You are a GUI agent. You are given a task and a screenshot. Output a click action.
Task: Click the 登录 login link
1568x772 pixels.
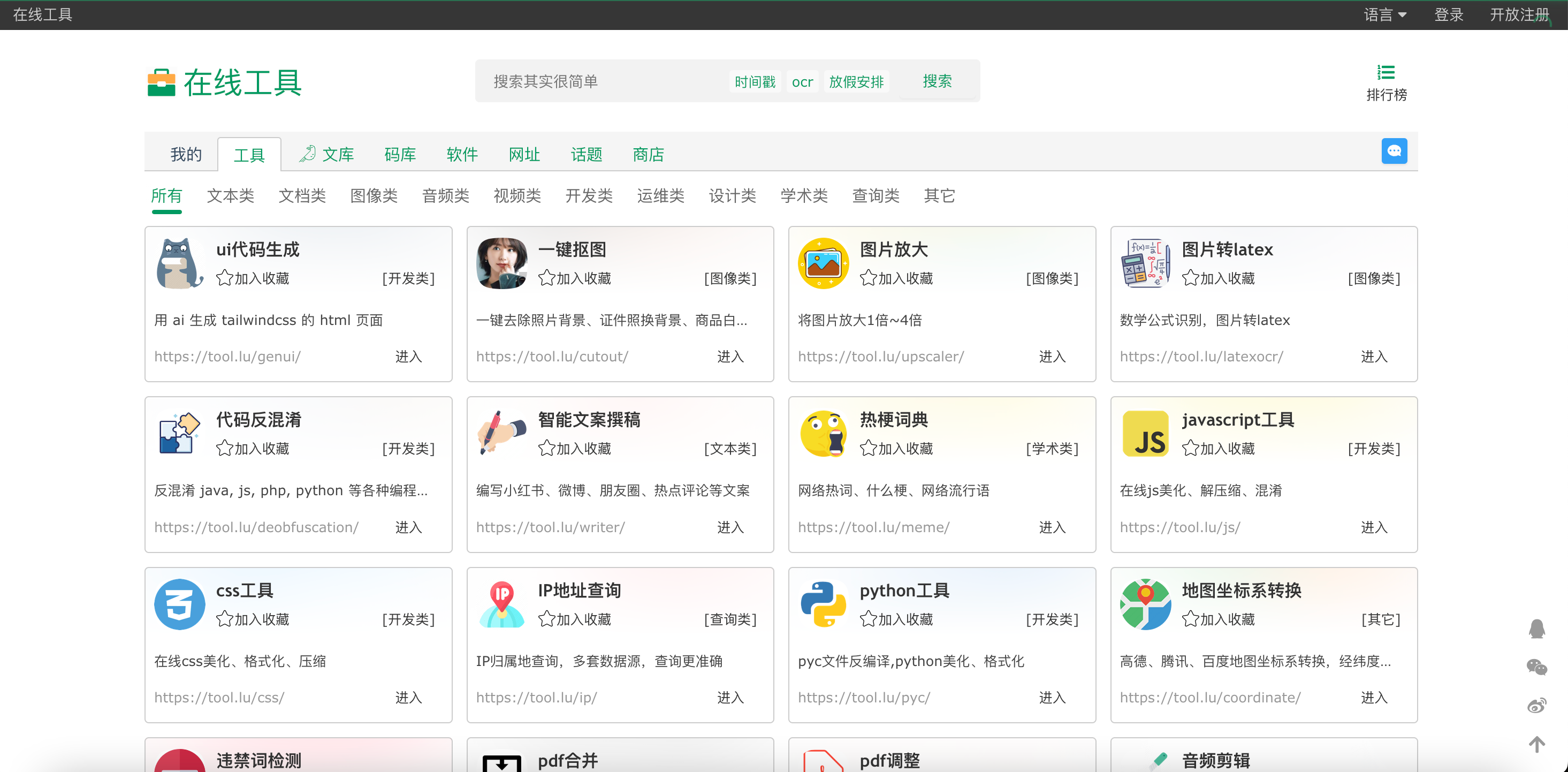(x=1449, y=14)
